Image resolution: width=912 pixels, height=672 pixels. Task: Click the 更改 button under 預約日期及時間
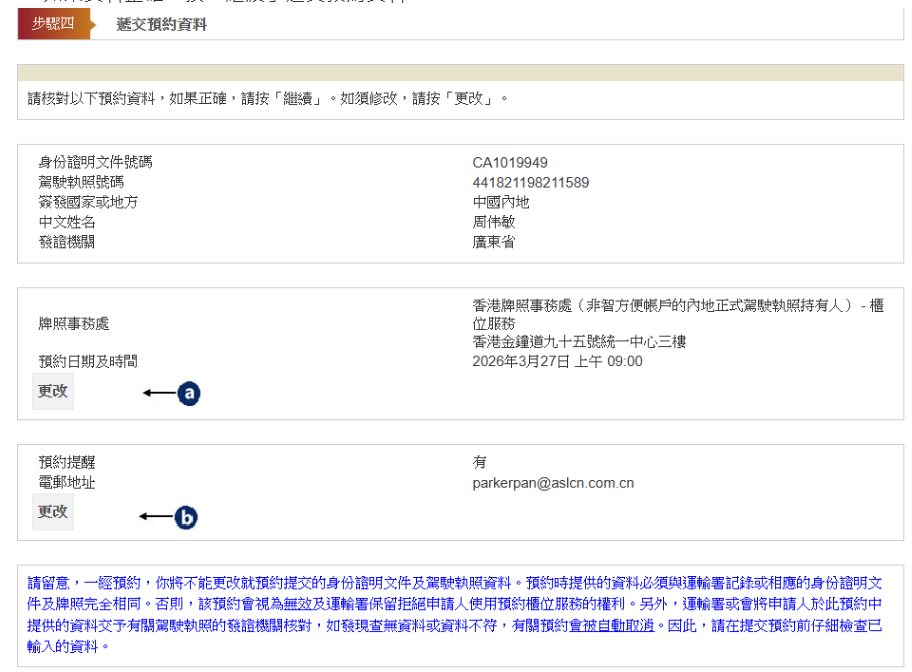pyautogui.click(x=52, y=391)
